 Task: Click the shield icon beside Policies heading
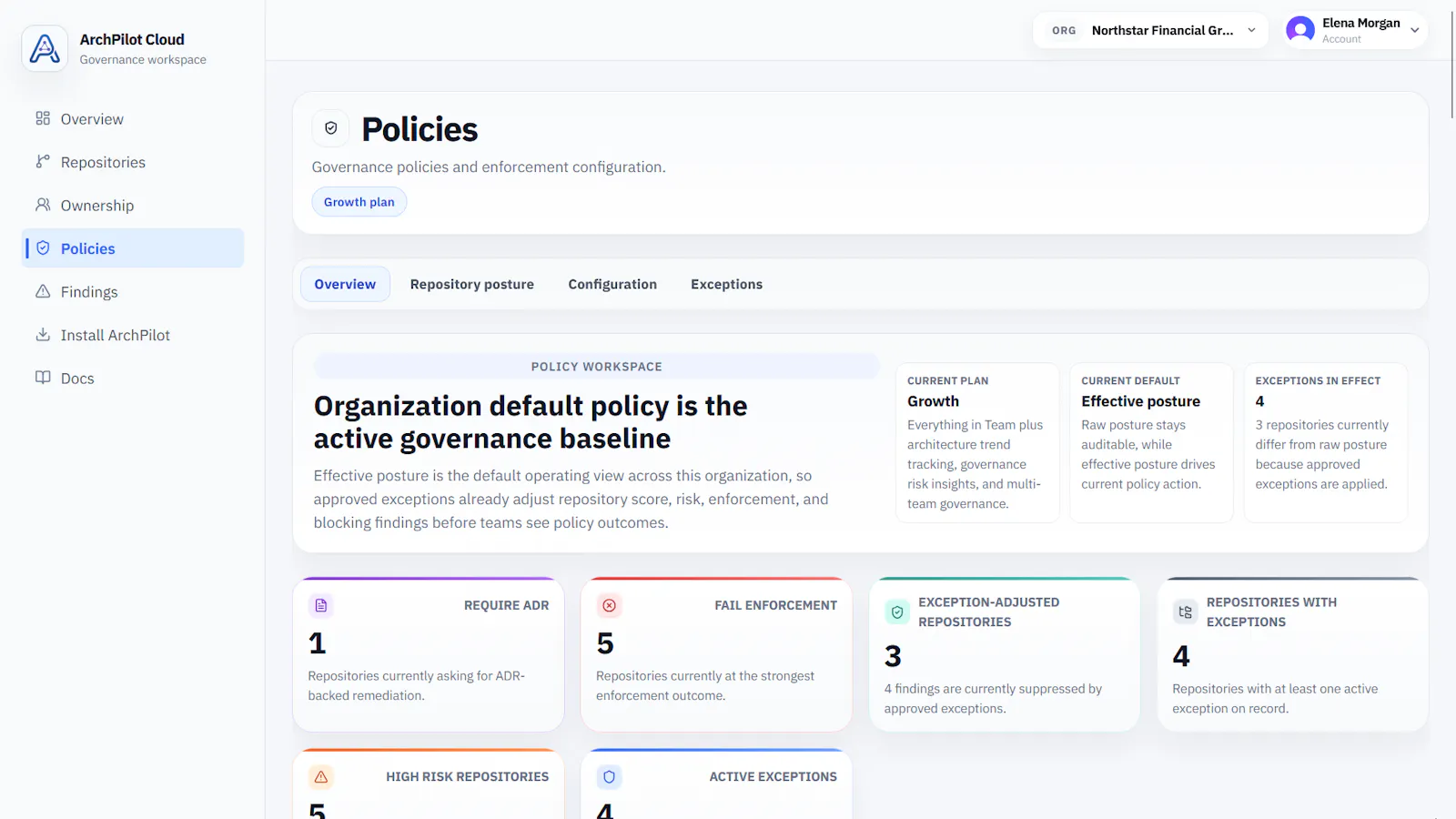[331, 128]
